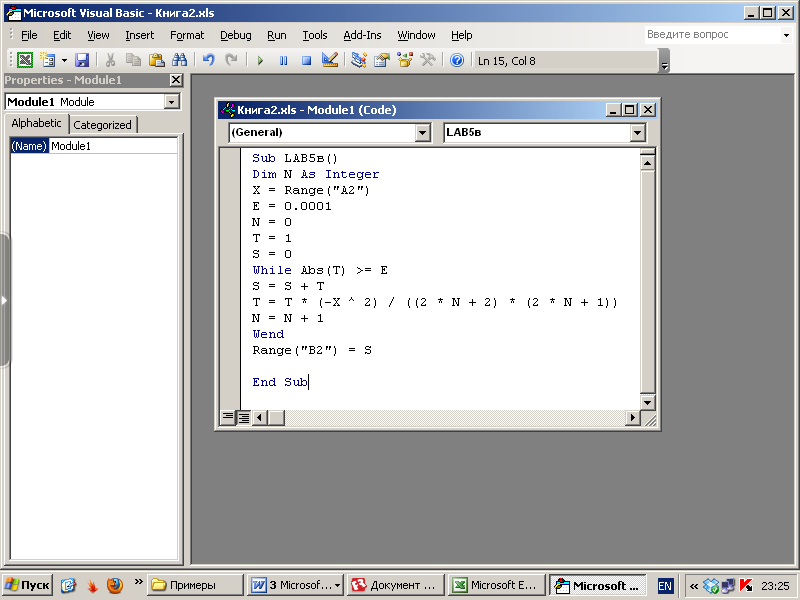The image size is (800, 600).
Task: Switch to the Microsoft Word taskbar group
Action: (295, 585)
